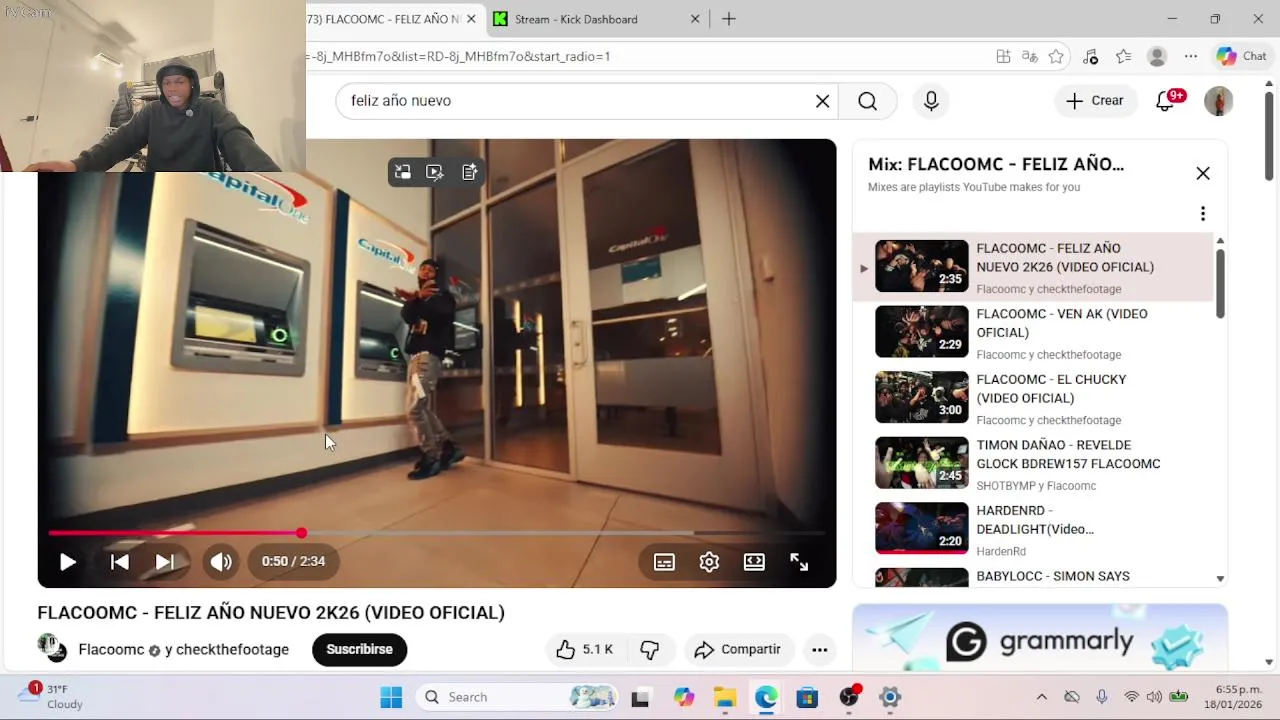This screenshot has height=720, width=1280.
Task: Click the Suscribirse button
Action: click(x=359, y=649)
